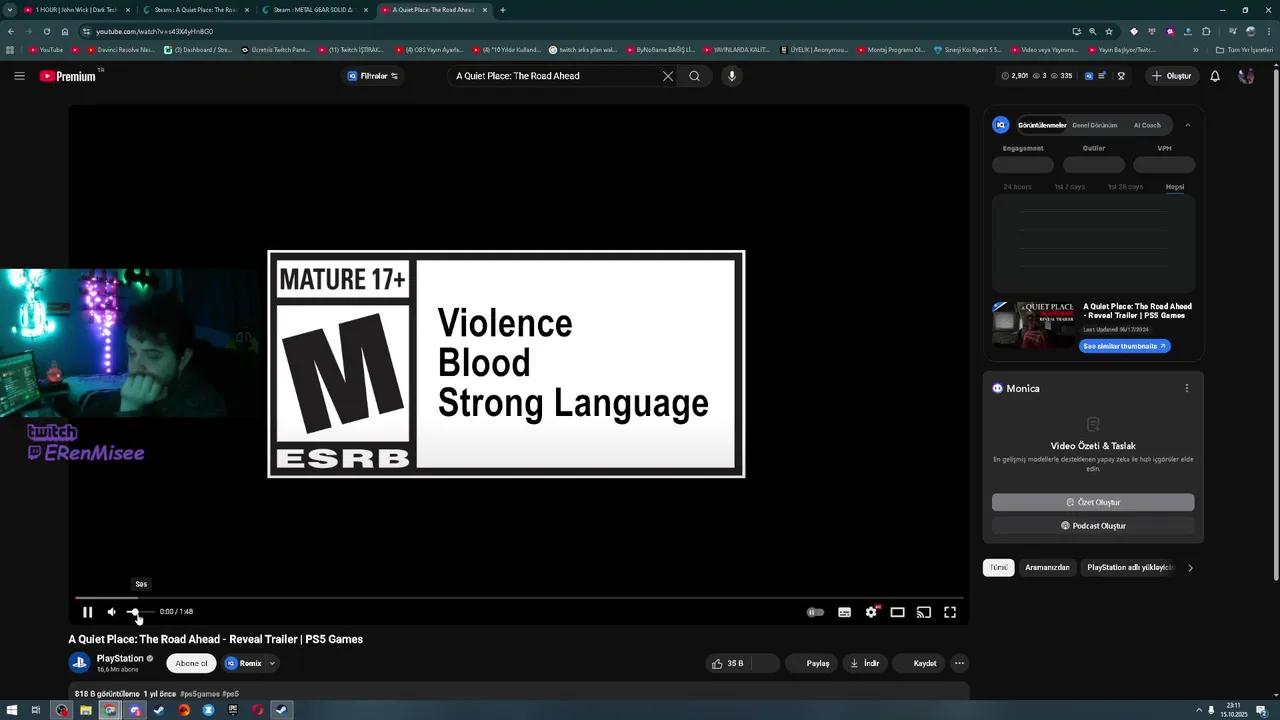Select the Tümü chip
This screenshot has width=1280, height=720.
pos(999,567)
